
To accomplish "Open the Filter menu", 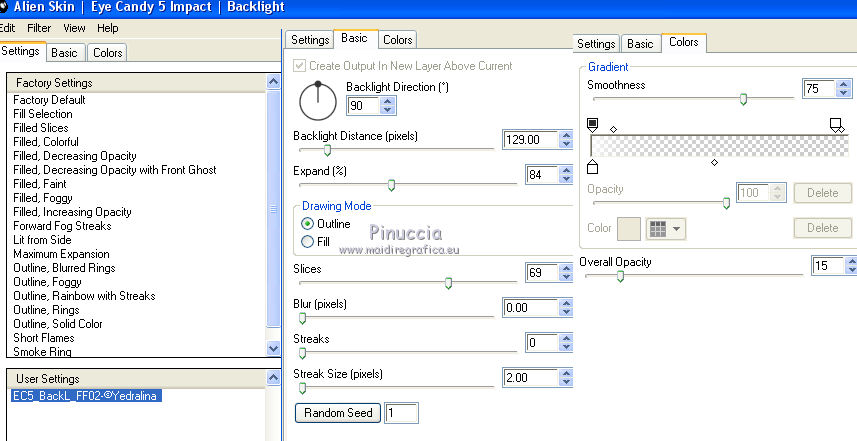I will [x=39, y=28].
